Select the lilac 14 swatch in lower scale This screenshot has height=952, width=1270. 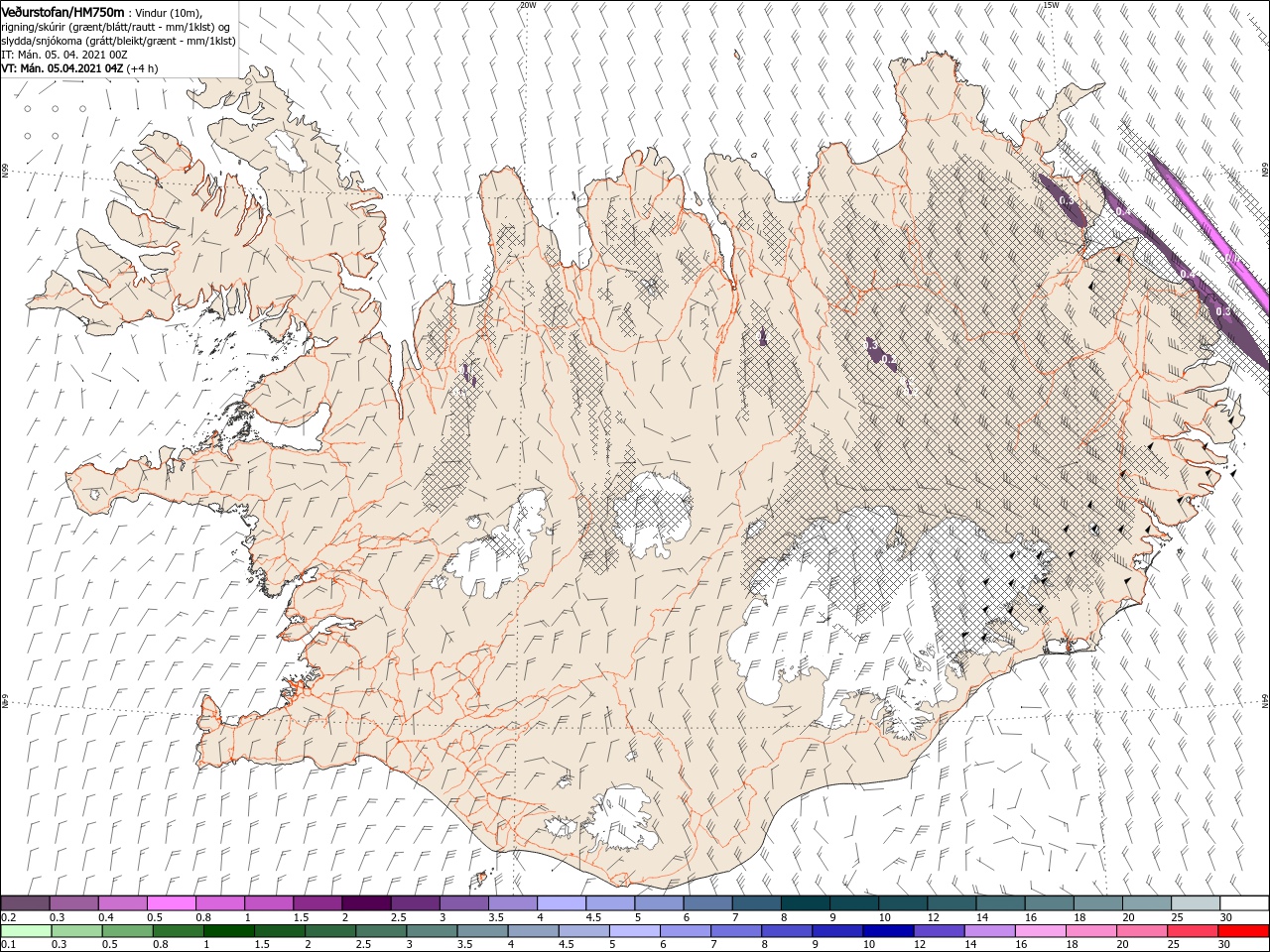click(x=989, y=931)
